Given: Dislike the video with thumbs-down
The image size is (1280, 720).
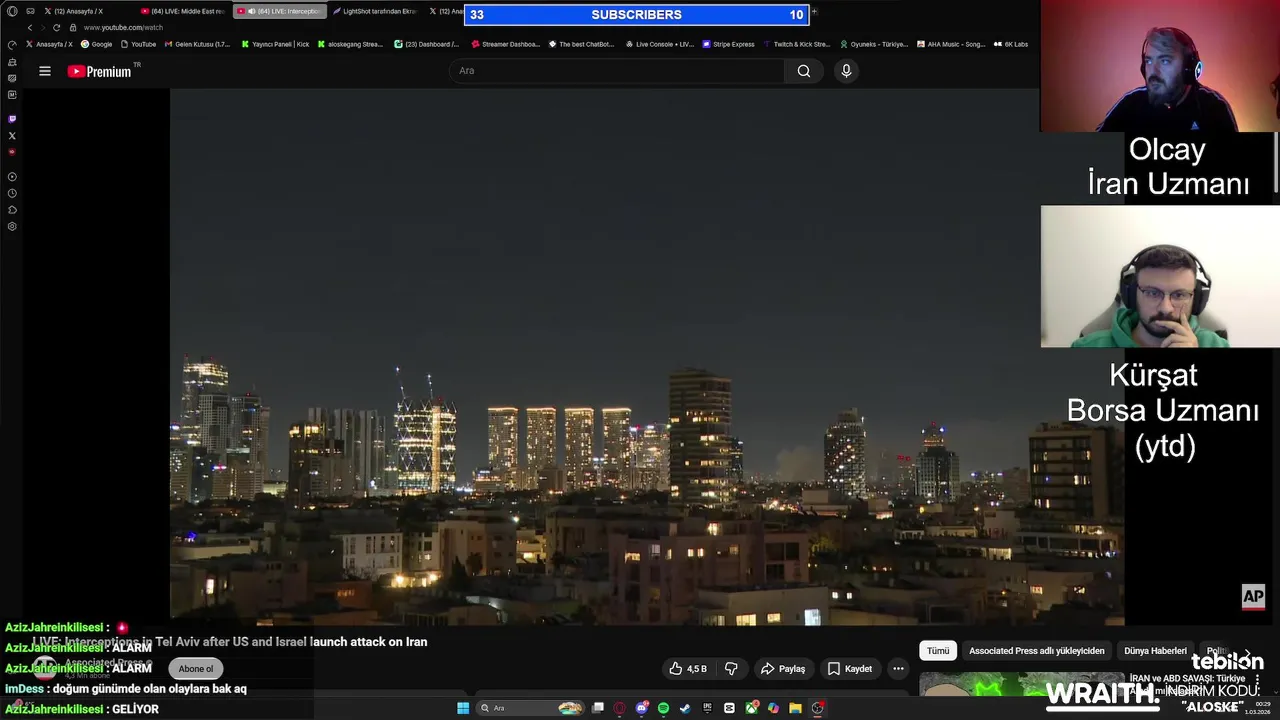Looking at the screenshot, I should pyautogui.click(x=731, y=669).
